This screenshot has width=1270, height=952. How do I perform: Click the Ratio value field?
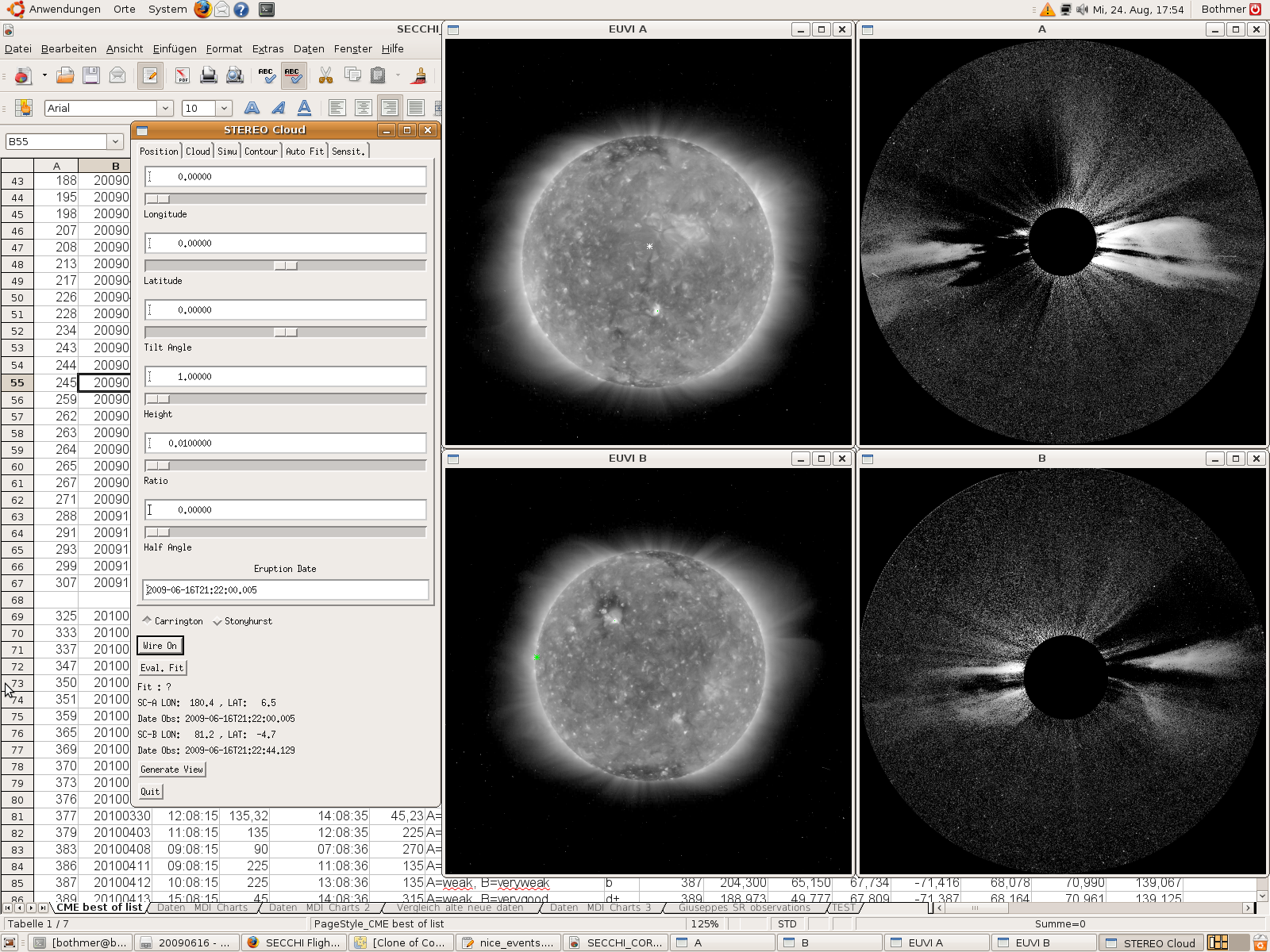point(286,443)
